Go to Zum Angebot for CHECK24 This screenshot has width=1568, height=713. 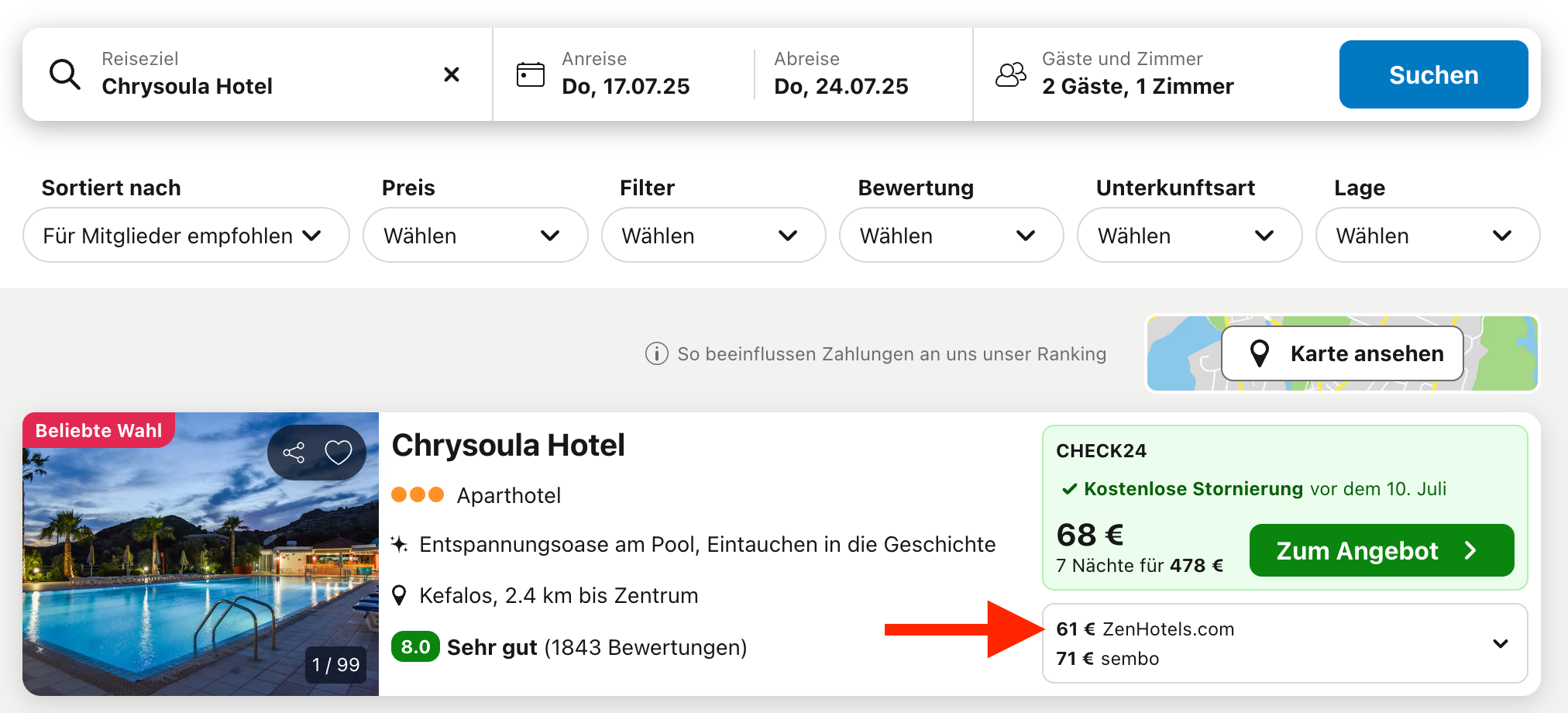click(x=1381, y=550)
